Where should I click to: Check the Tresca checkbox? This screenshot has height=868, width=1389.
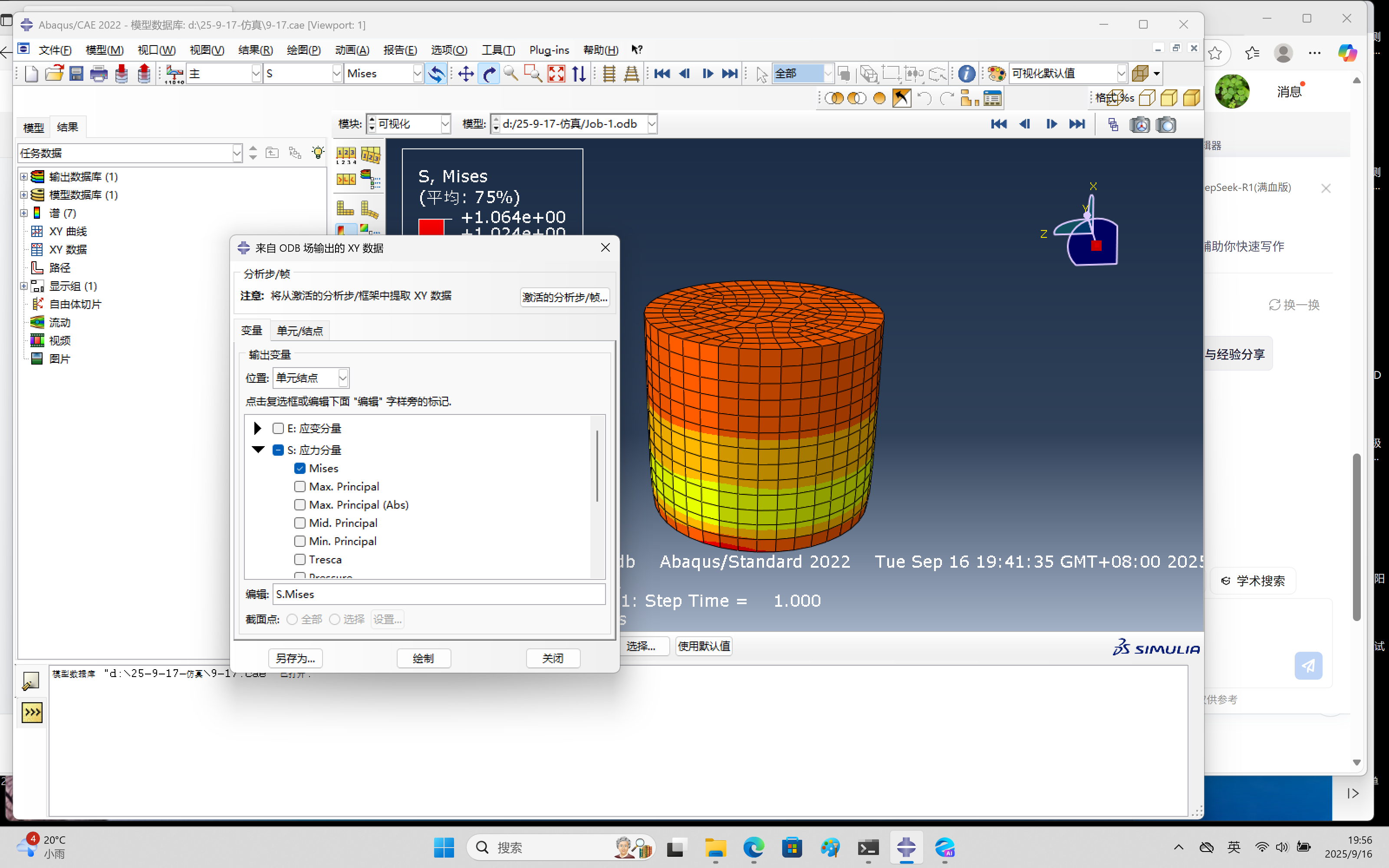[300, 560]
